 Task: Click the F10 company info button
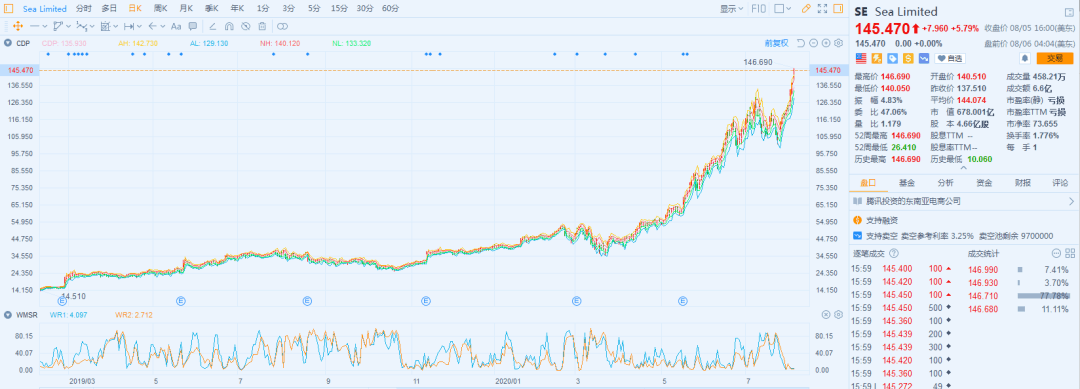pos(758,9)
